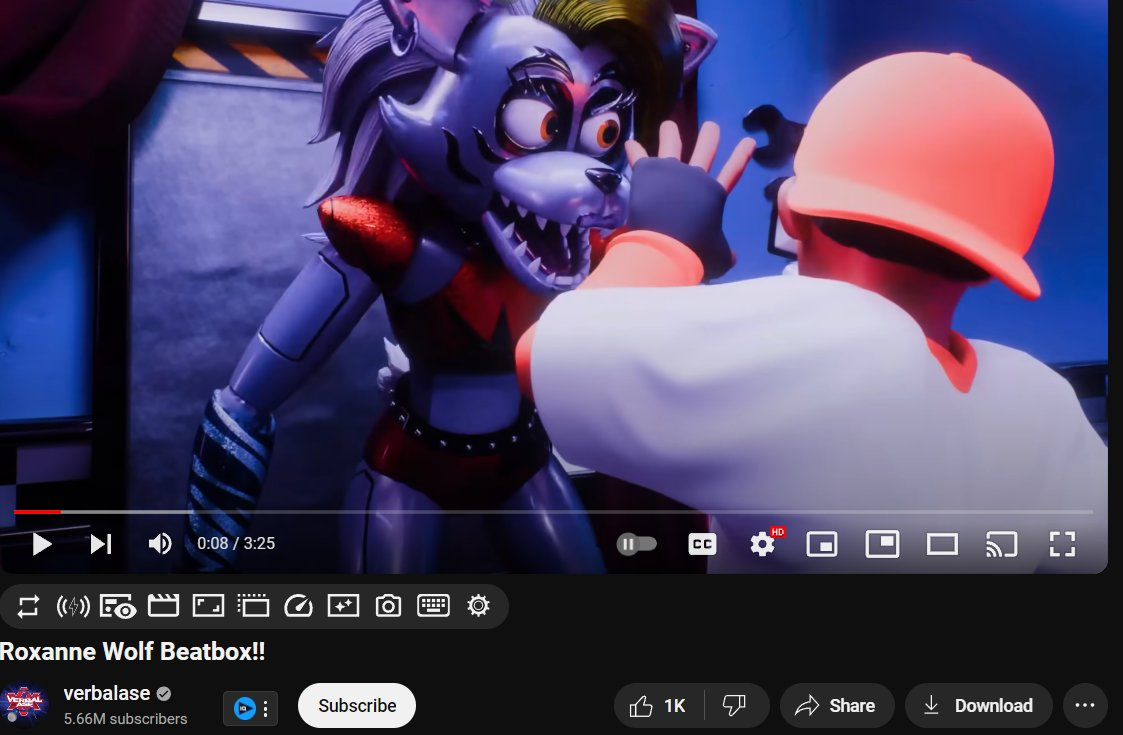This screenshot has width=1123, height=735.
Task: Toggle closed captions CC
Action: pyautogui.click(x=702, y=544)
